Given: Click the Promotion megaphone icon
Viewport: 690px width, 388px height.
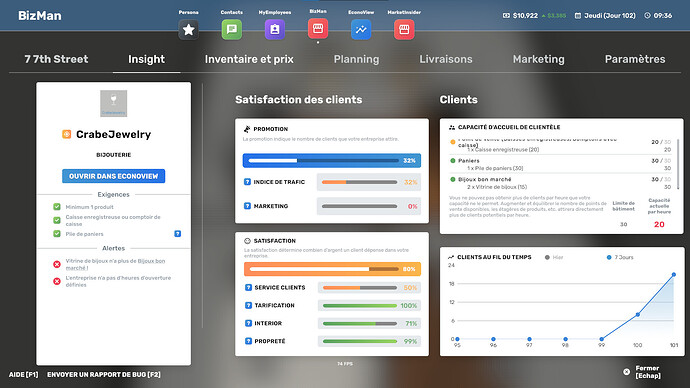Looking at the screenshot, I should [247, 129].
